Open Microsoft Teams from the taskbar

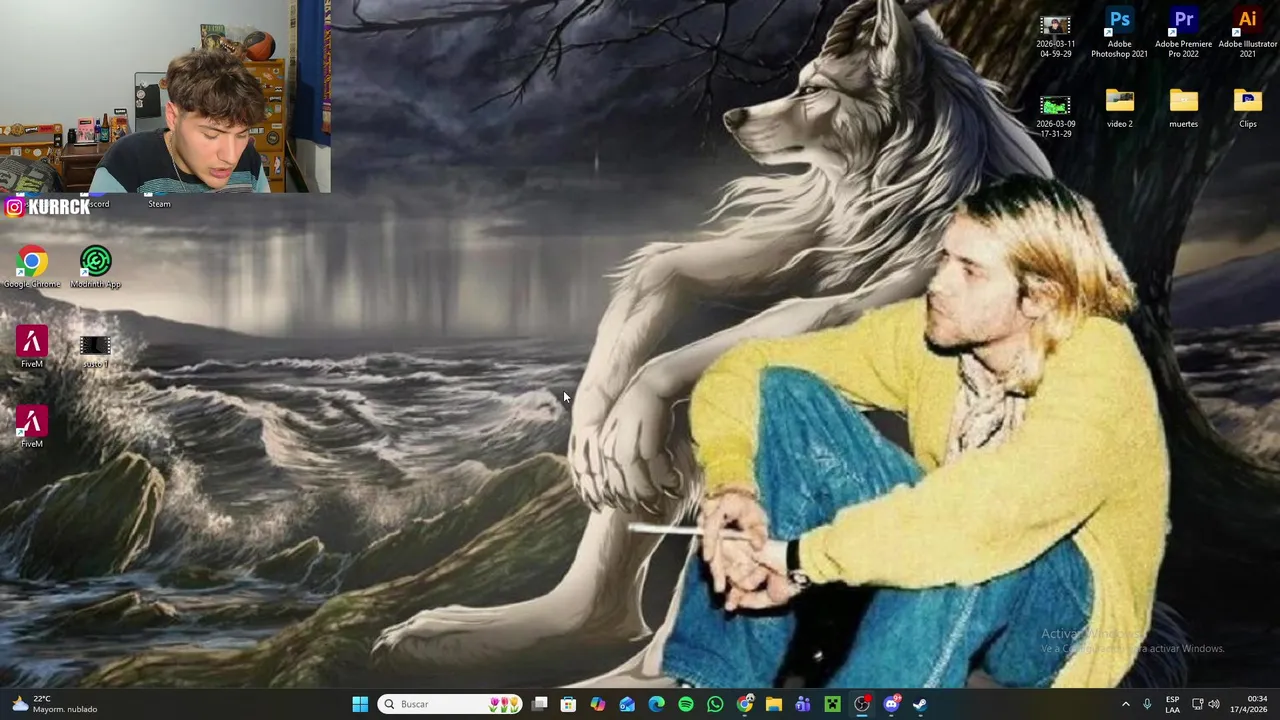tap(803, 704)
